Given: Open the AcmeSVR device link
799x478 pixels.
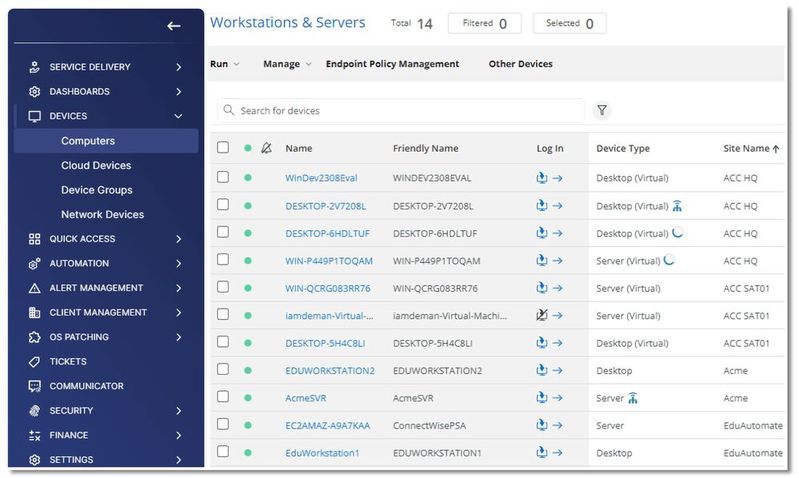Looking at the screenshot, I should (x=306, y=399).
